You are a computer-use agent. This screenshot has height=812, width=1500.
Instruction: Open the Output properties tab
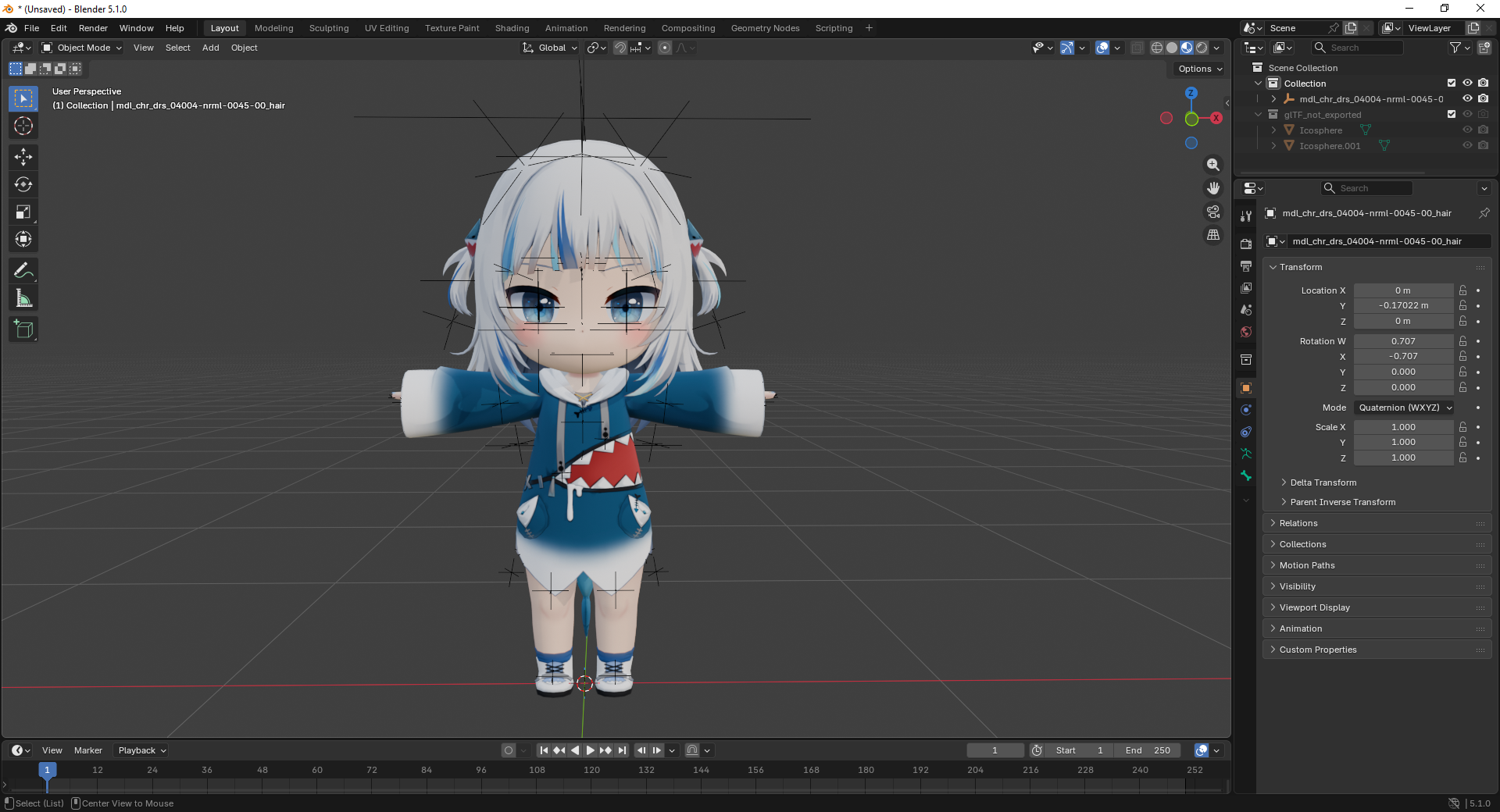1246,266
